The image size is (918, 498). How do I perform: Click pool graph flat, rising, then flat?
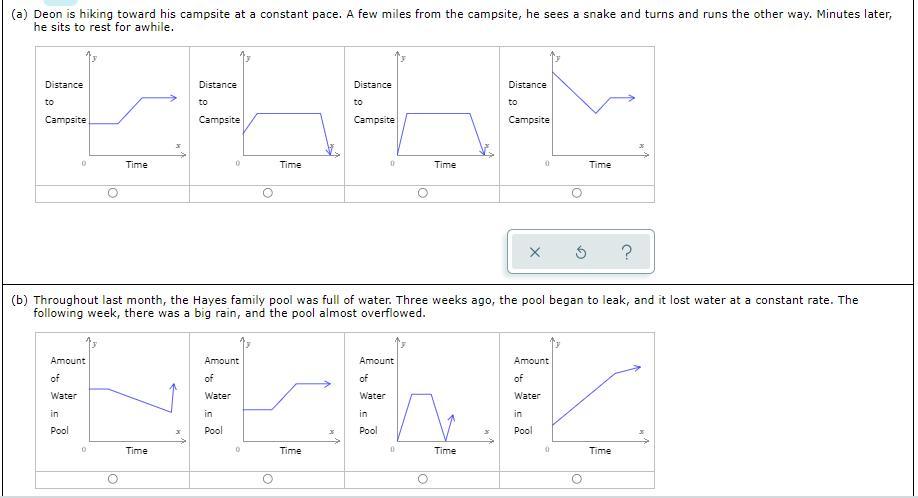[267, 402]
